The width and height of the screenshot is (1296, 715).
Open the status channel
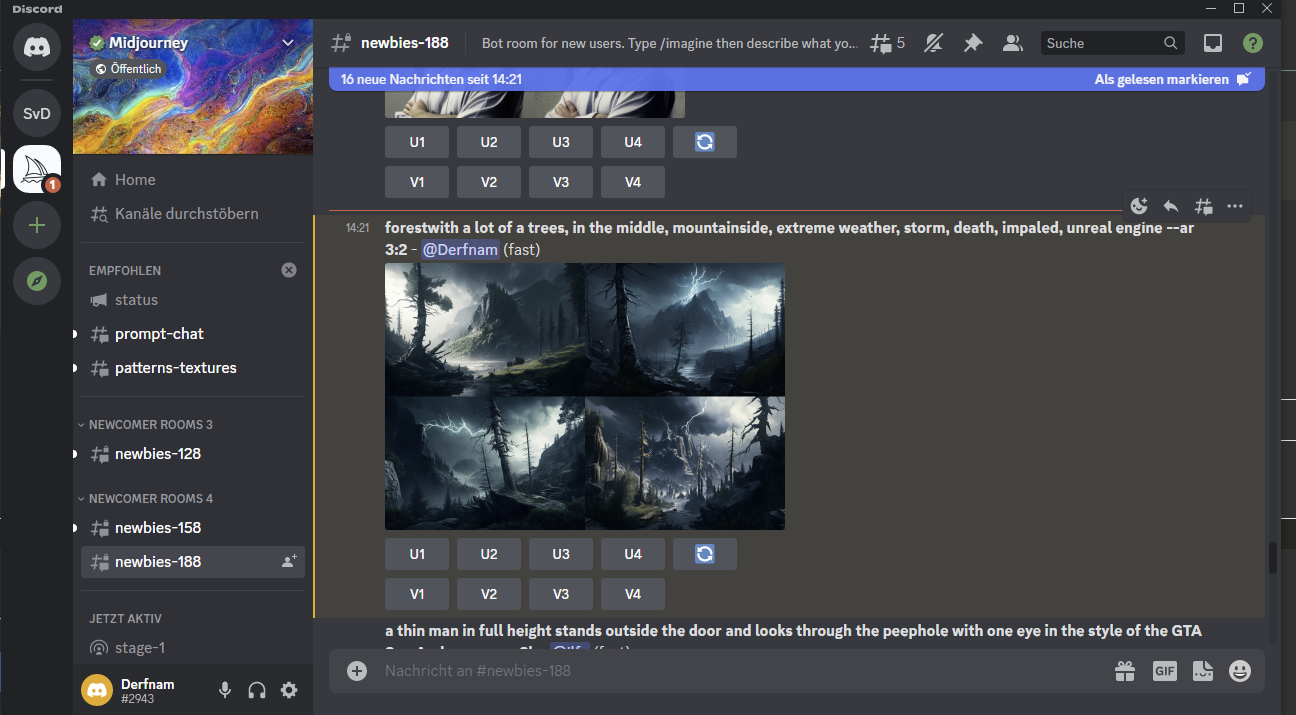(x=193, y=300)
